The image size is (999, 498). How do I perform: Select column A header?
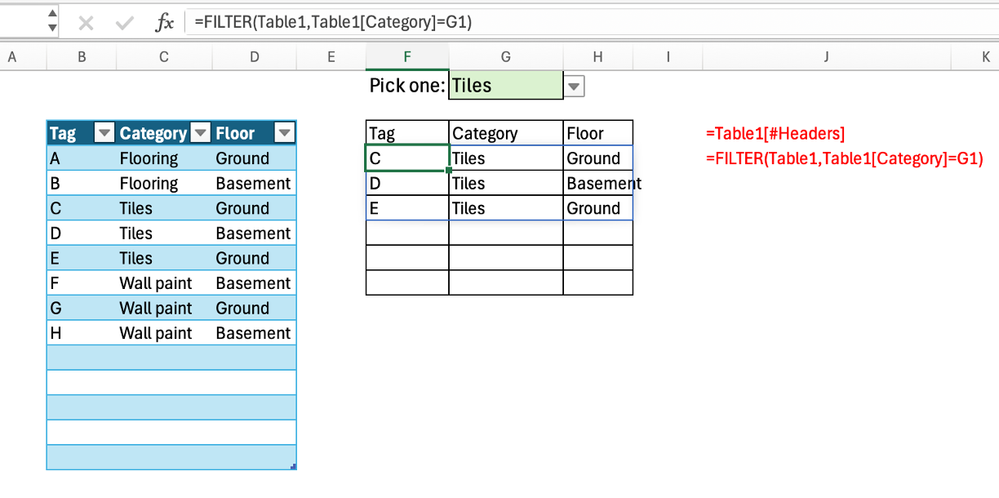point(11,57)
